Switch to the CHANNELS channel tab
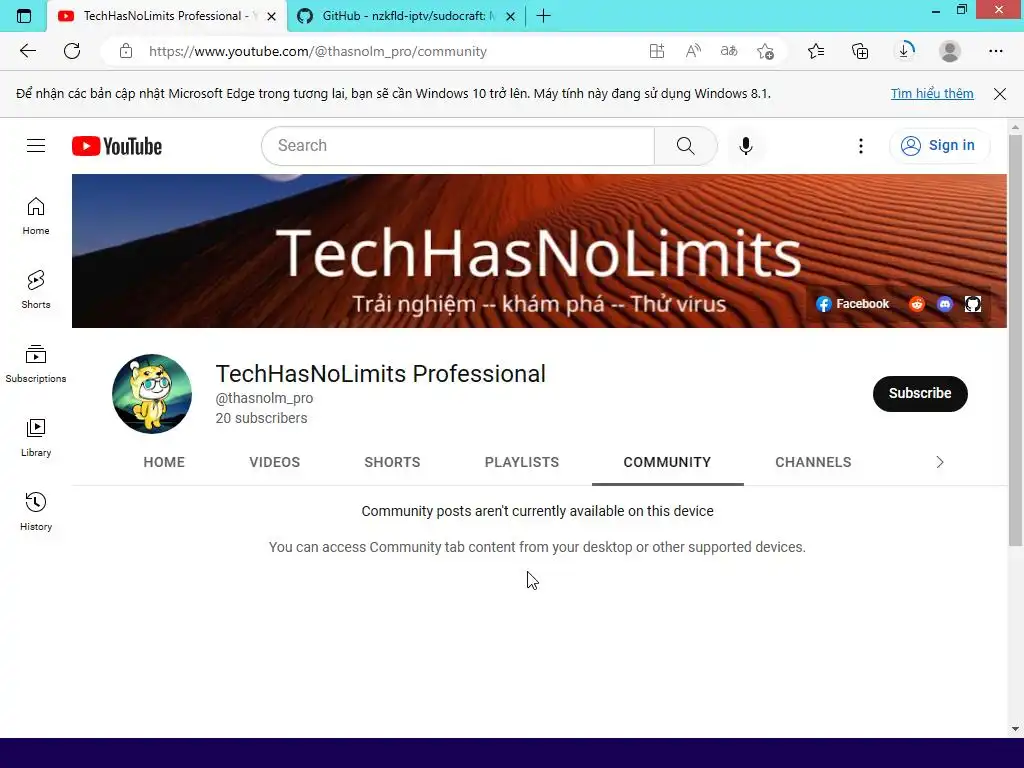 click(x=813, y=462)
